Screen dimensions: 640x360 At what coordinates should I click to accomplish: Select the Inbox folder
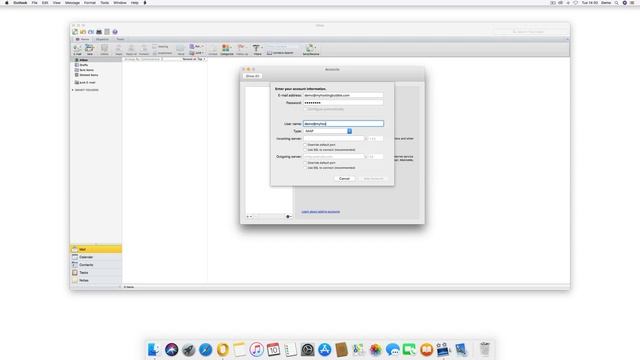click(96, 60)
